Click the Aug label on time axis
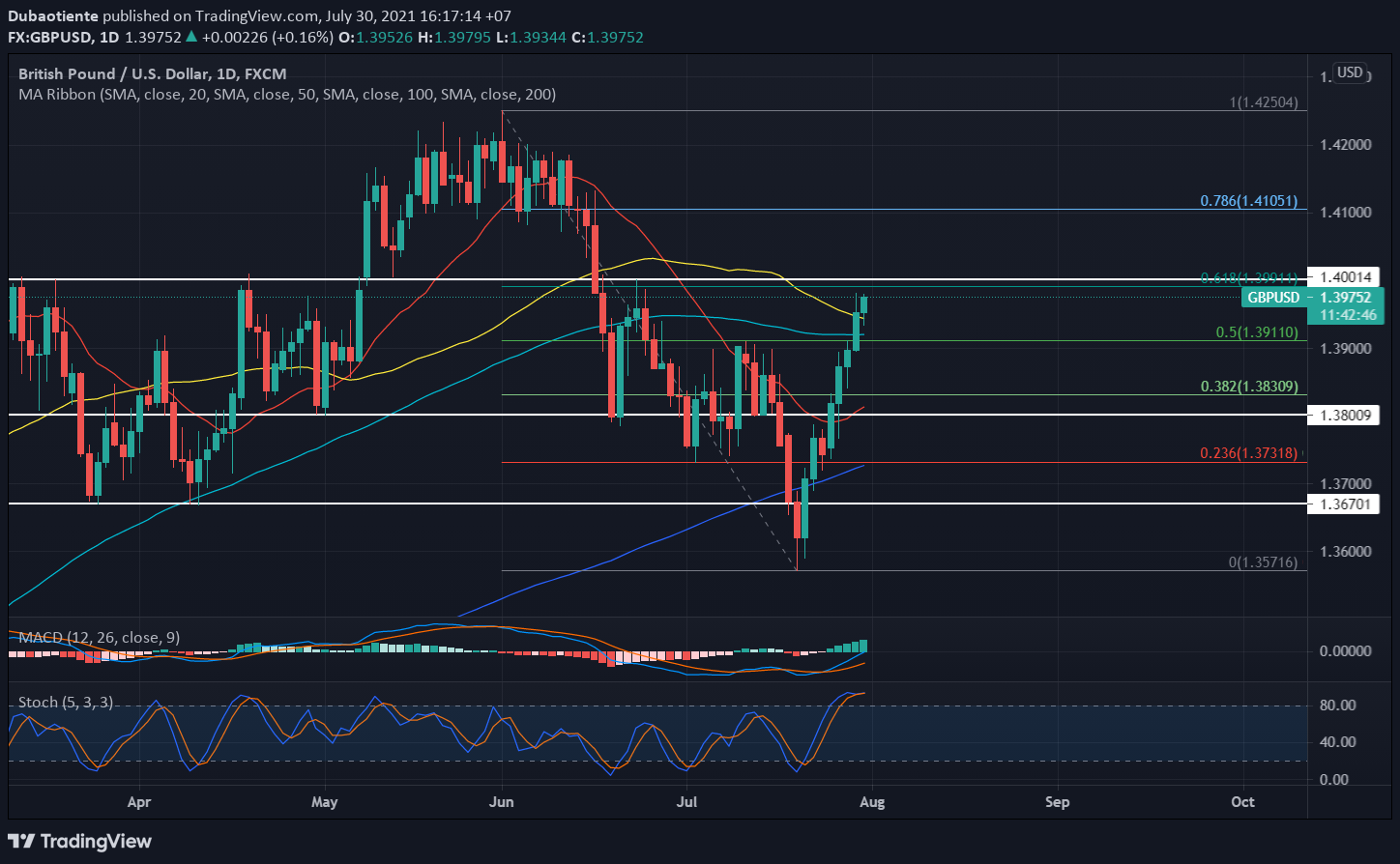The width and height of the screenshot is (1400, 864). (872, 802)
